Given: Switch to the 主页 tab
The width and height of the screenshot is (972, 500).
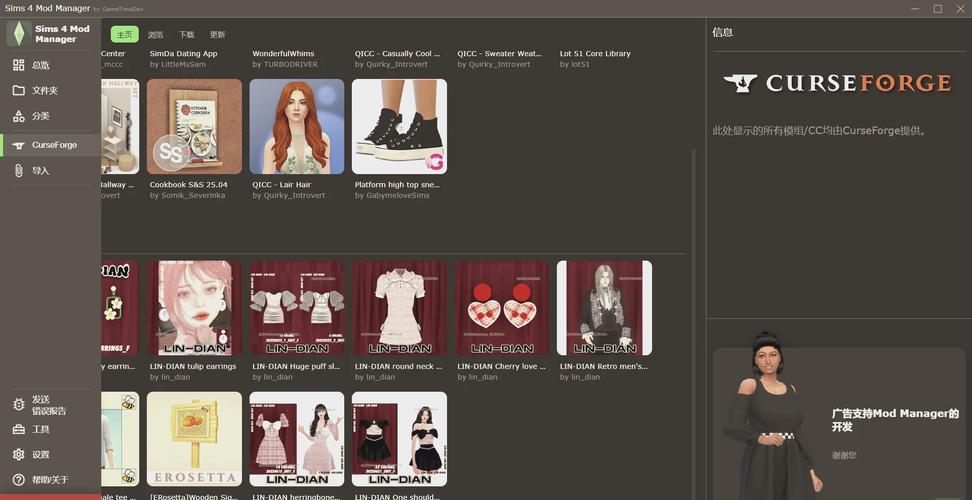Looking at the screenshot, I should tap(125, 35).
